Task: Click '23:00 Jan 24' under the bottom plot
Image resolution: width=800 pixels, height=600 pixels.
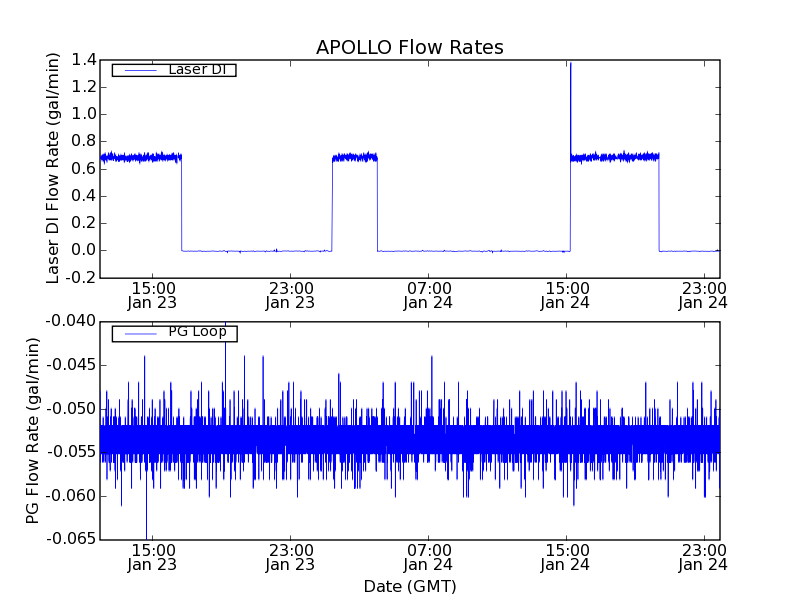Action: pyautogui.click(x=704, y=558)
